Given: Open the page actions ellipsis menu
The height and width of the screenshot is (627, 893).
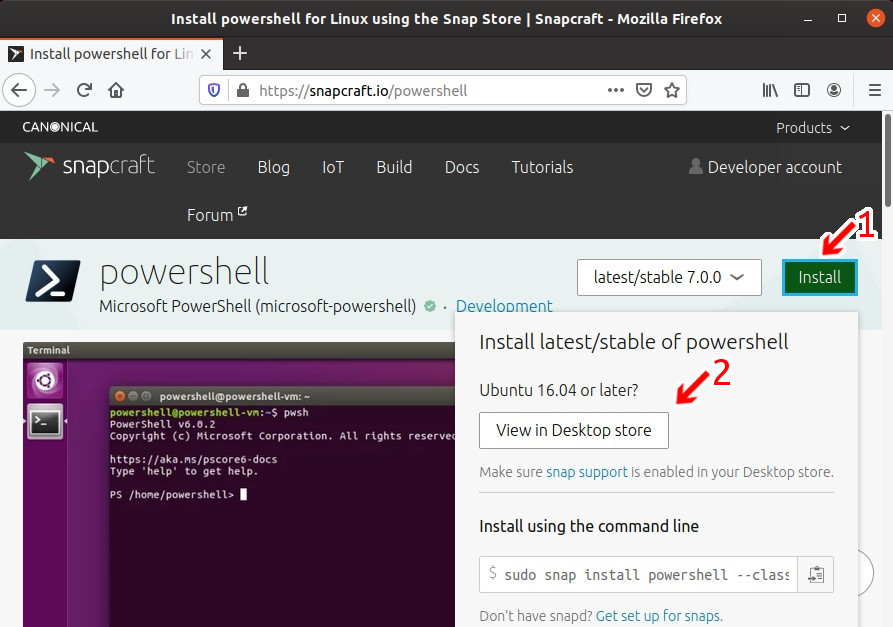Looking at the screenshot, I should click(615, 90).
